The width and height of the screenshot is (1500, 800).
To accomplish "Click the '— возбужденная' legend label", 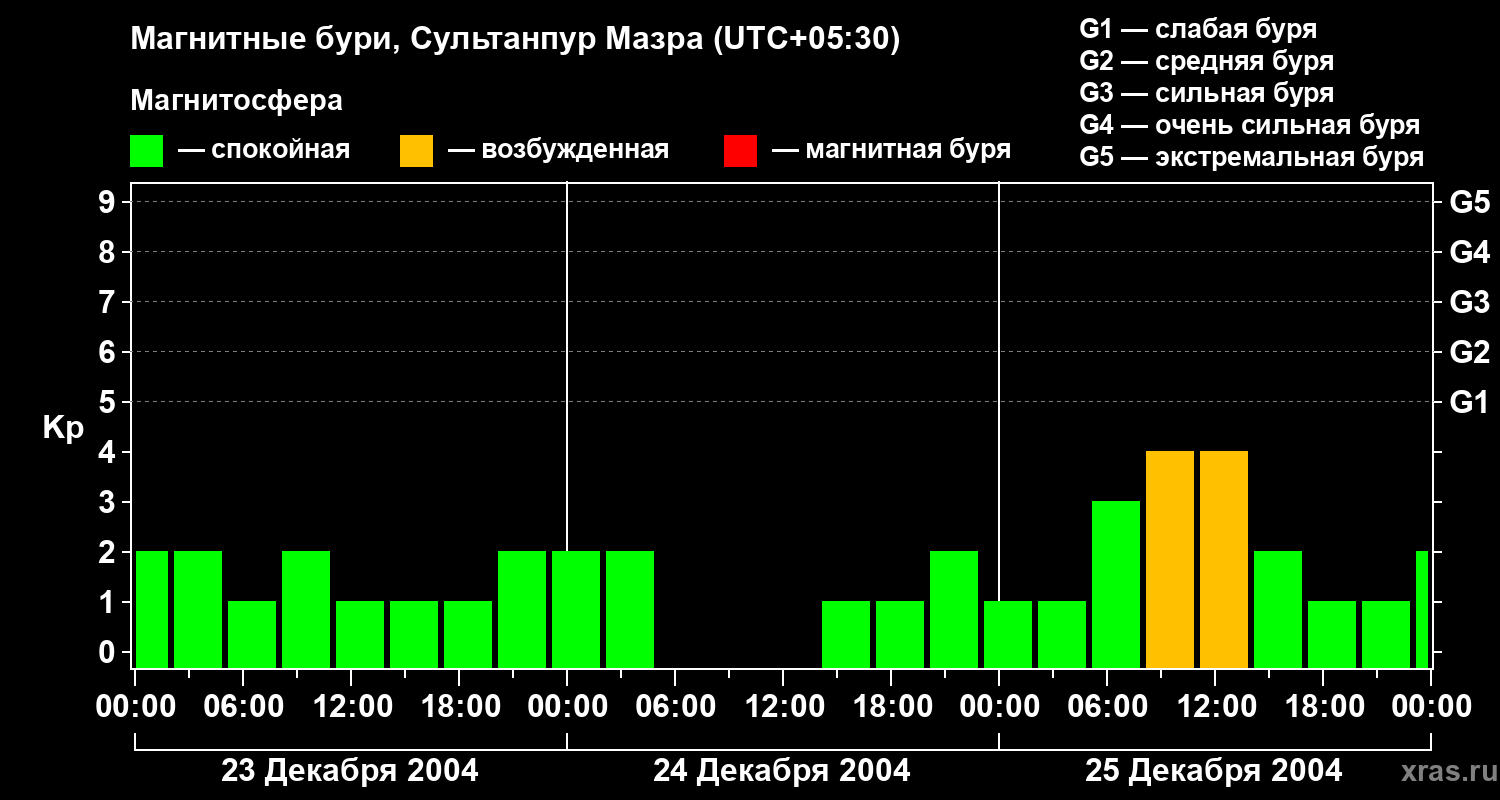I will click(558, 151).
